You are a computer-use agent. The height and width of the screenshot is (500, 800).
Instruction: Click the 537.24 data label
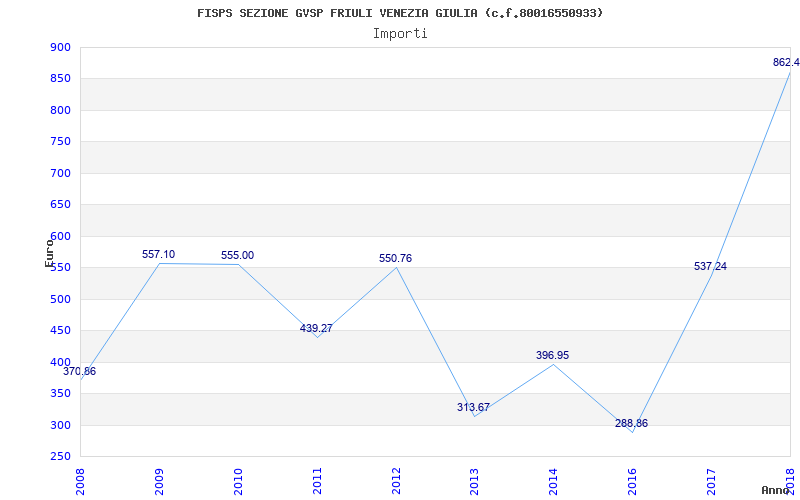coord(710,266)
